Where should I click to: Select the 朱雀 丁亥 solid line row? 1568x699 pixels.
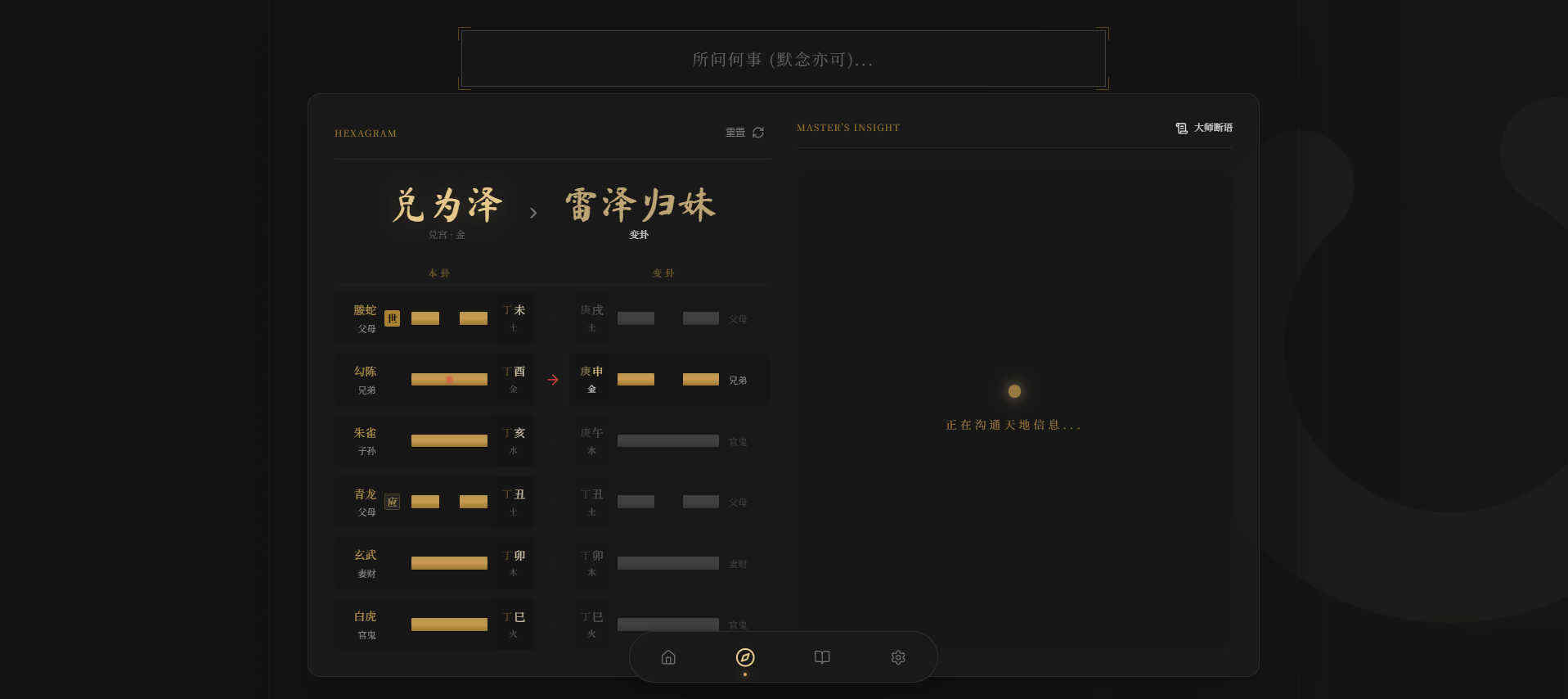[449, 440]
